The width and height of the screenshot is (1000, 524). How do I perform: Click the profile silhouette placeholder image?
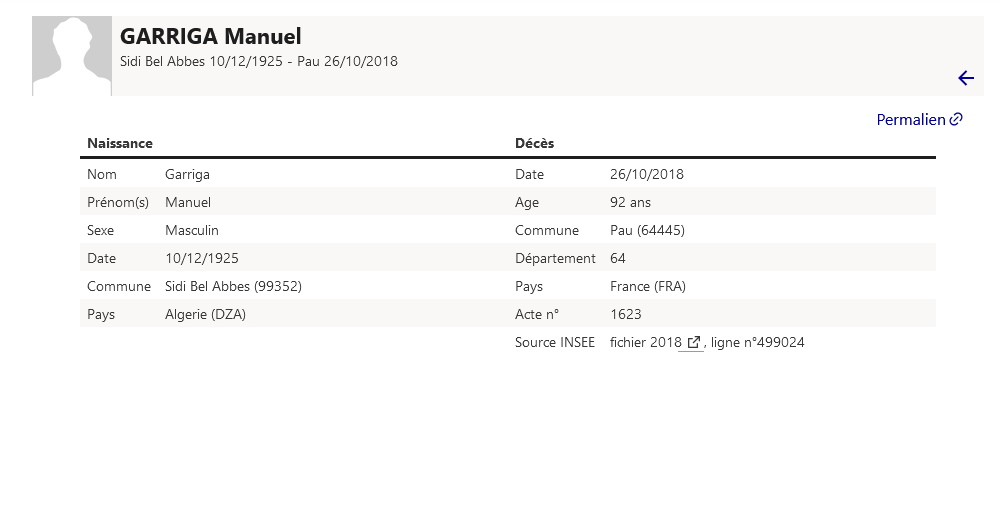pos(72,56)
